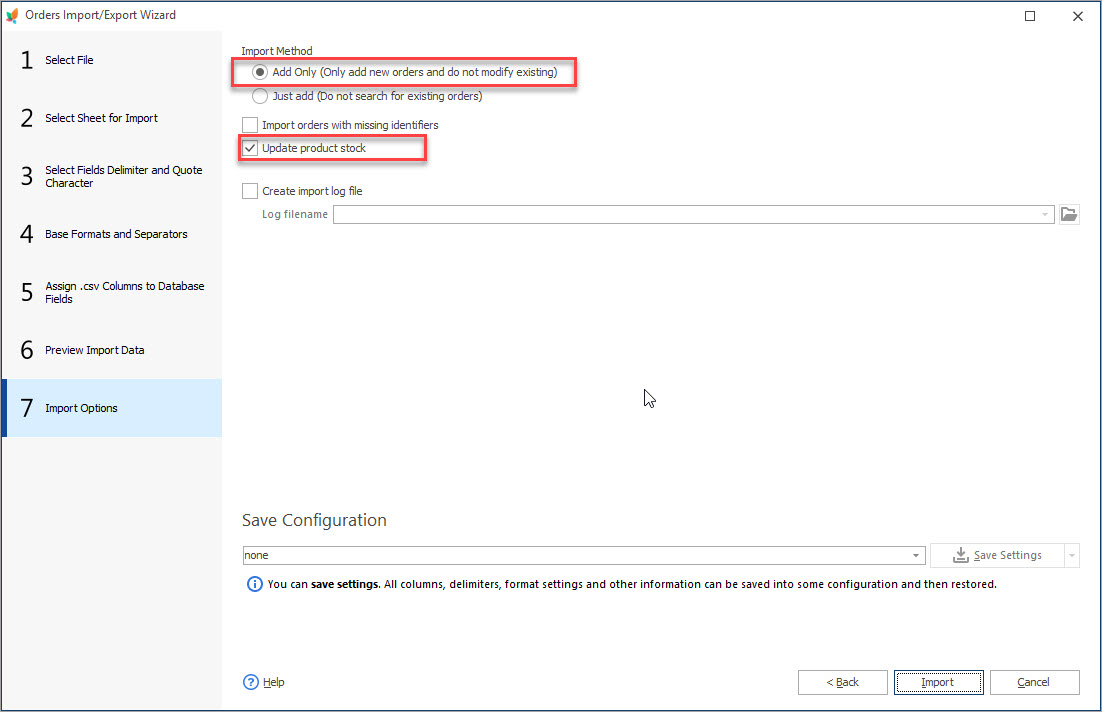Go to step 4 Base Formats and Separators
Screen dimensions: 1102x712
click(x=112, y=234)
